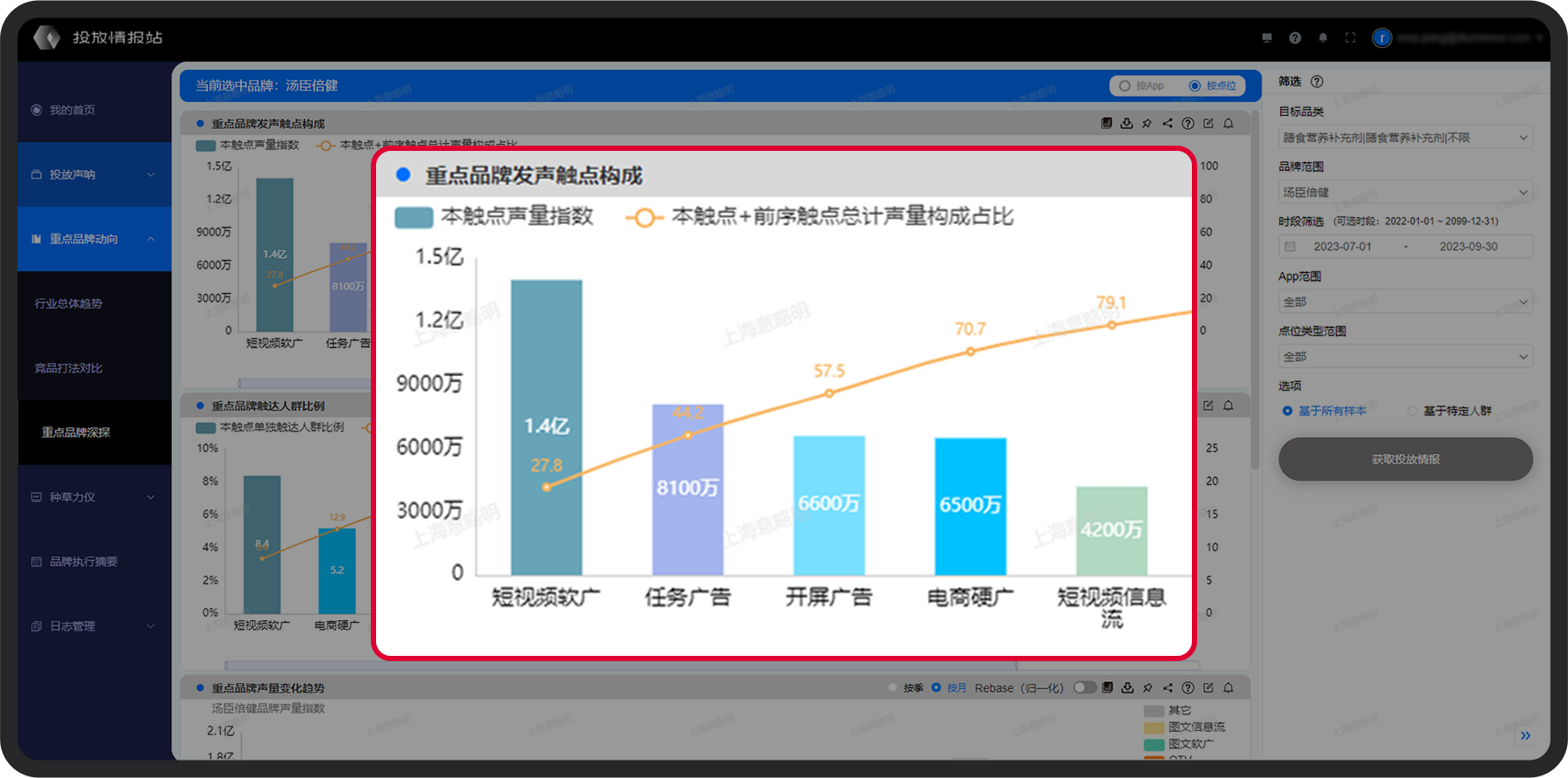Click alert bell in 发声触点构成 panel
Image resolution: width=1568 pixels, height=778 pixels.
point(1229,123)
